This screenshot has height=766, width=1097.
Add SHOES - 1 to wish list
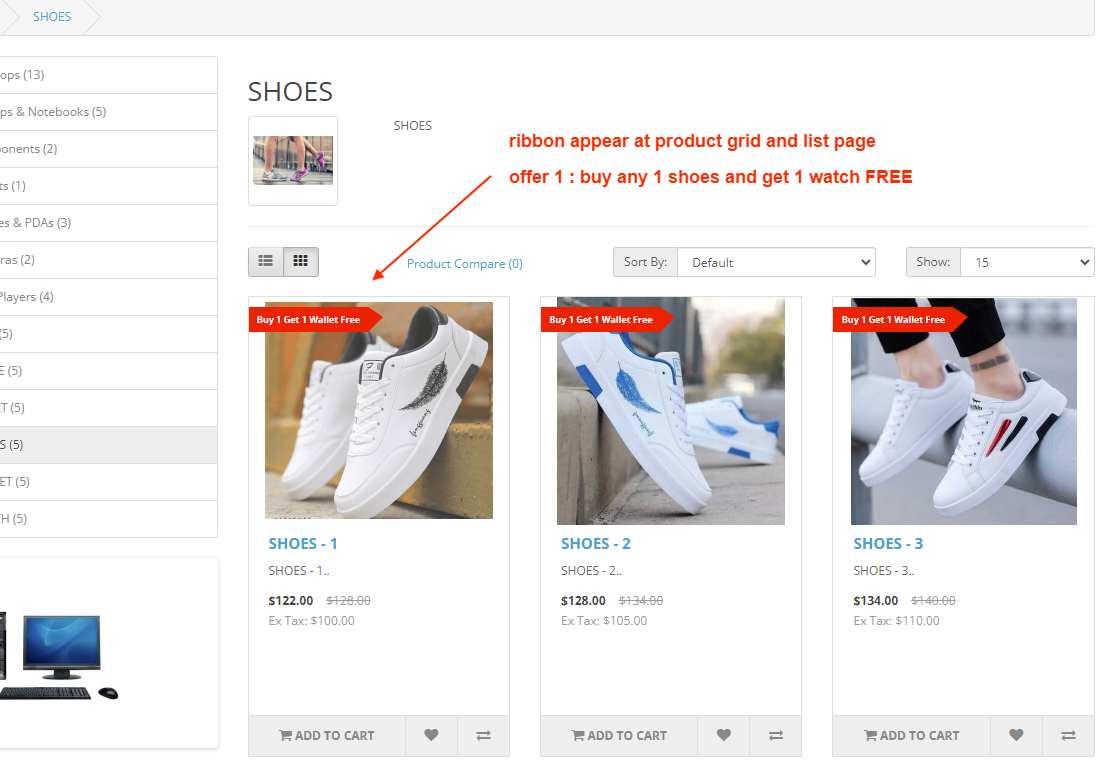tap(431, 735)
